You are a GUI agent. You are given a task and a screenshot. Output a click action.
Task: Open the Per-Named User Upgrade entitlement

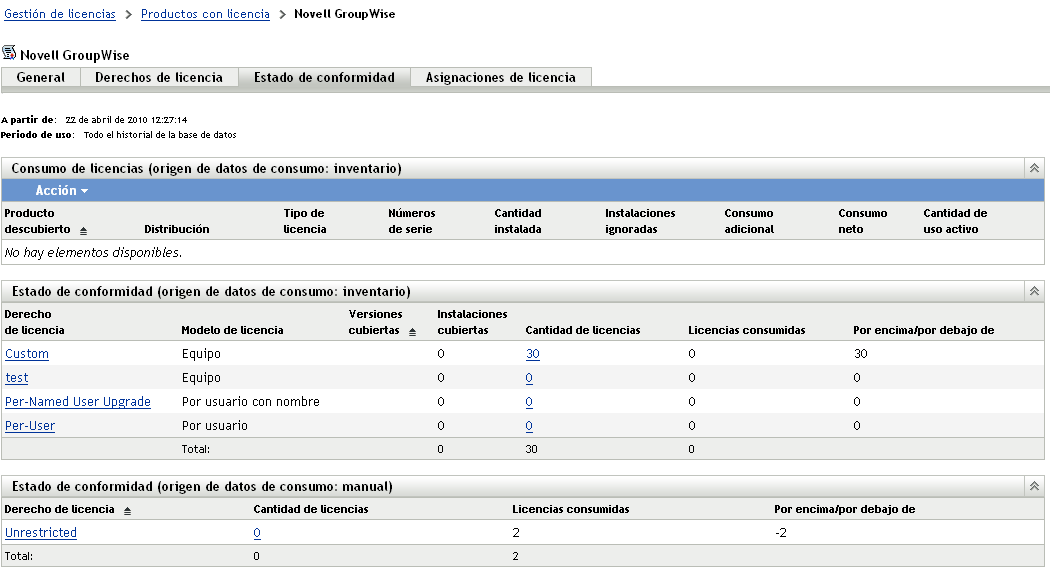(78, 402)
